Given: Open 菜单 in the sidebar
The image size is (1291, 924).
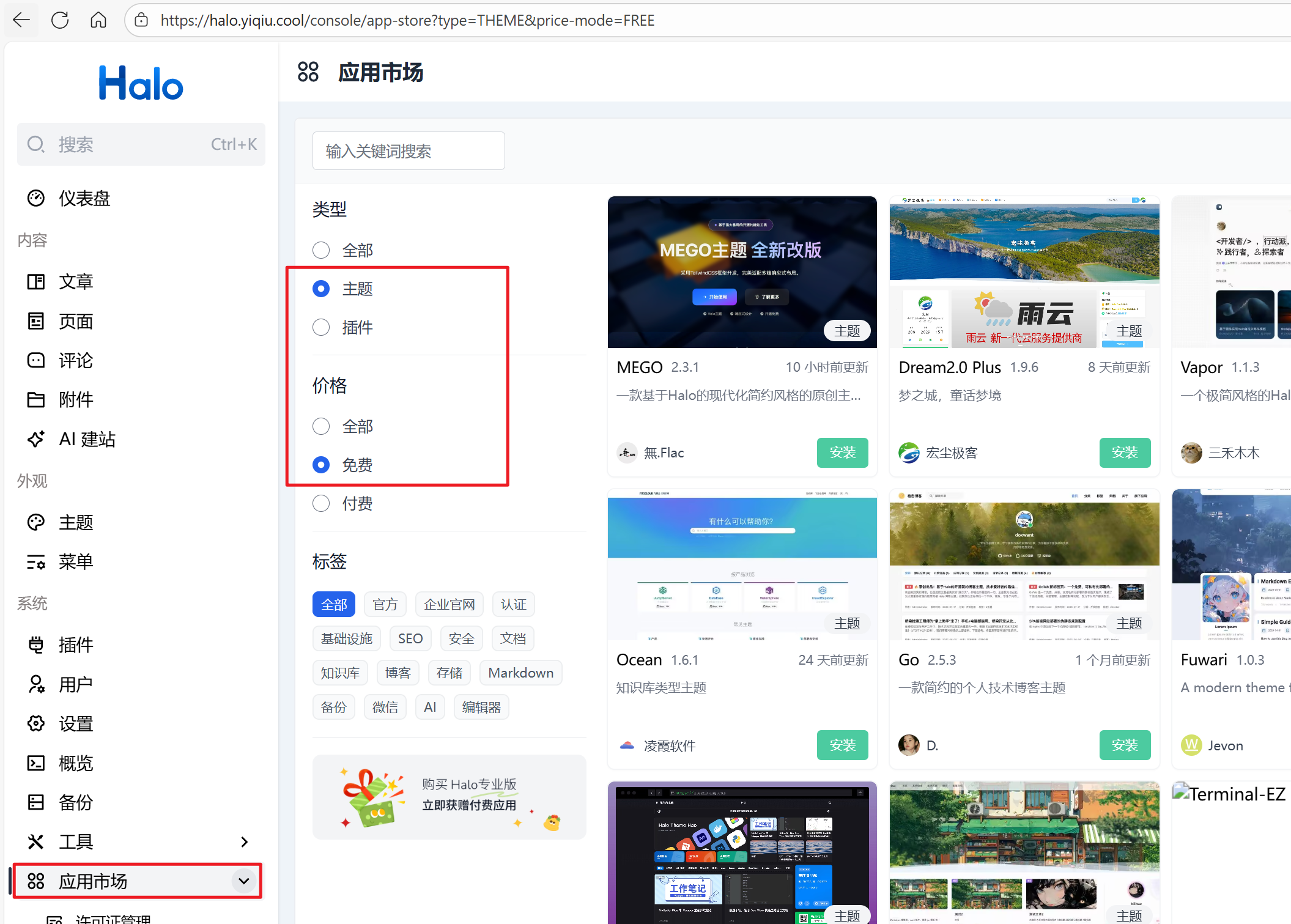Looking at the screenshot, I should pyautogui.click(x=75, y=561).
